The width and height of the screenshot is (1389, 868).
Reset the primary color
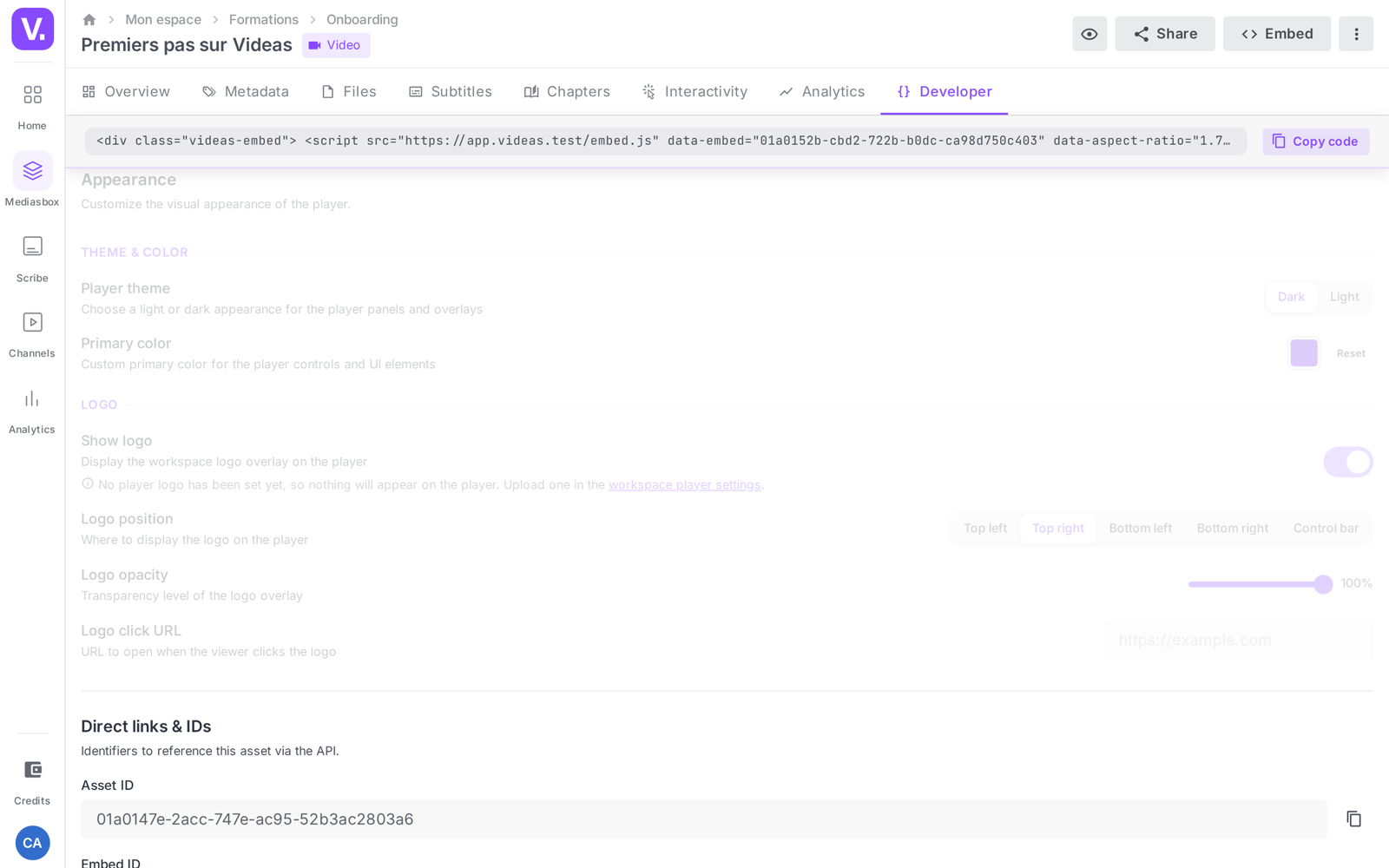pos(1351,353)
